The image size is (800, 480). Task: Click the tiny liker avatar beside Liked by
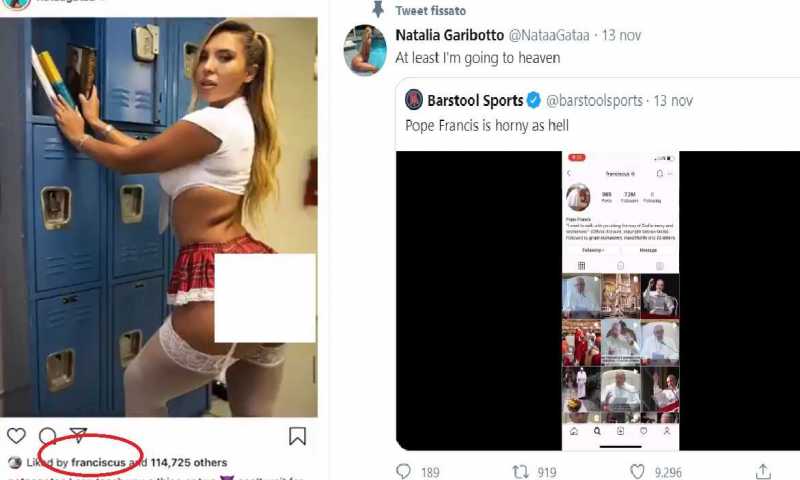click(x=15, y=463)
